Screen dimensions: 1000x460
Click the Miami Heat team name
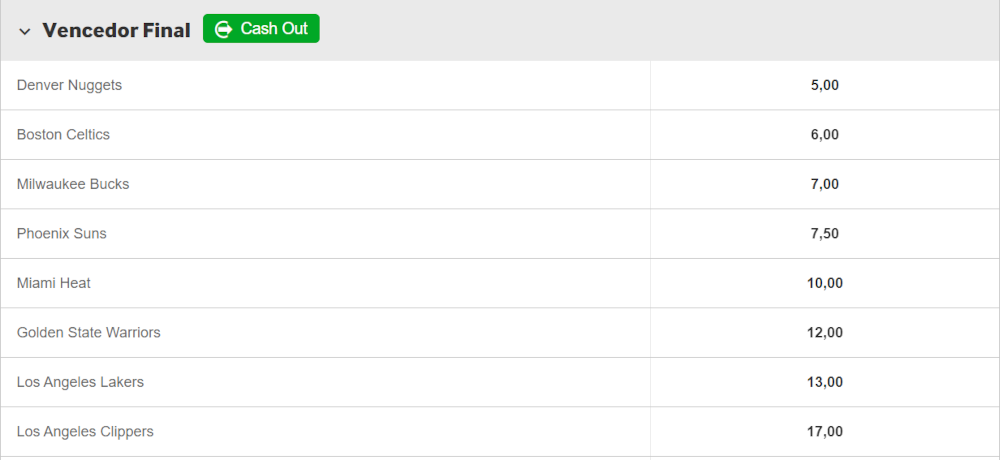click(54, 283)
